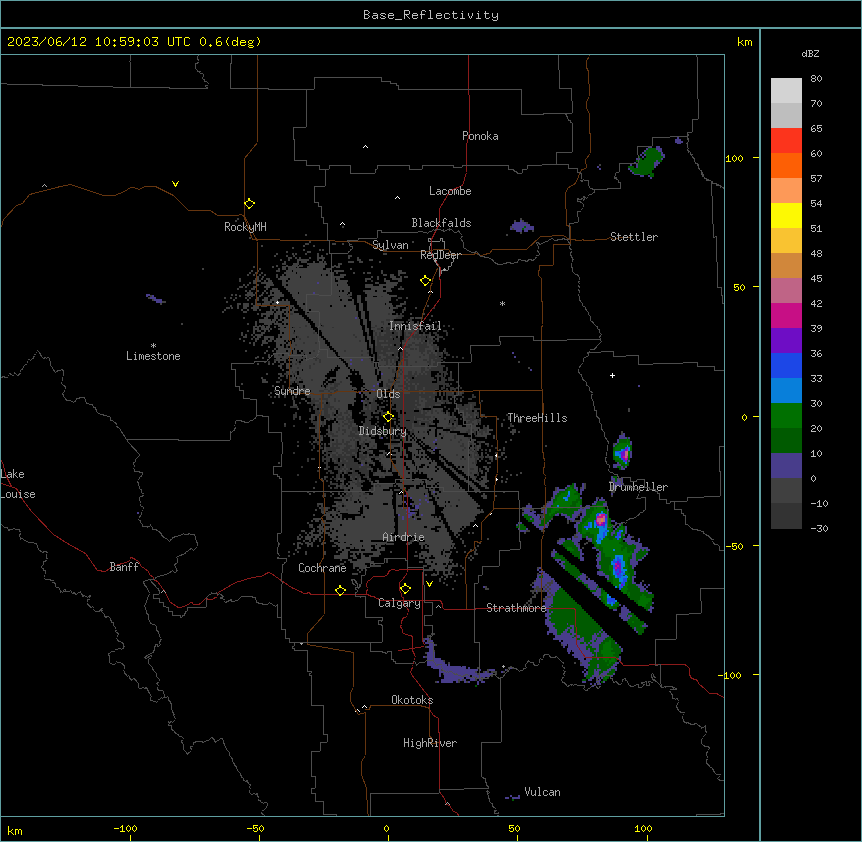This screenshot has width=862, height=842.
Task: Click the Limestone label
Action: pos(153,356)
